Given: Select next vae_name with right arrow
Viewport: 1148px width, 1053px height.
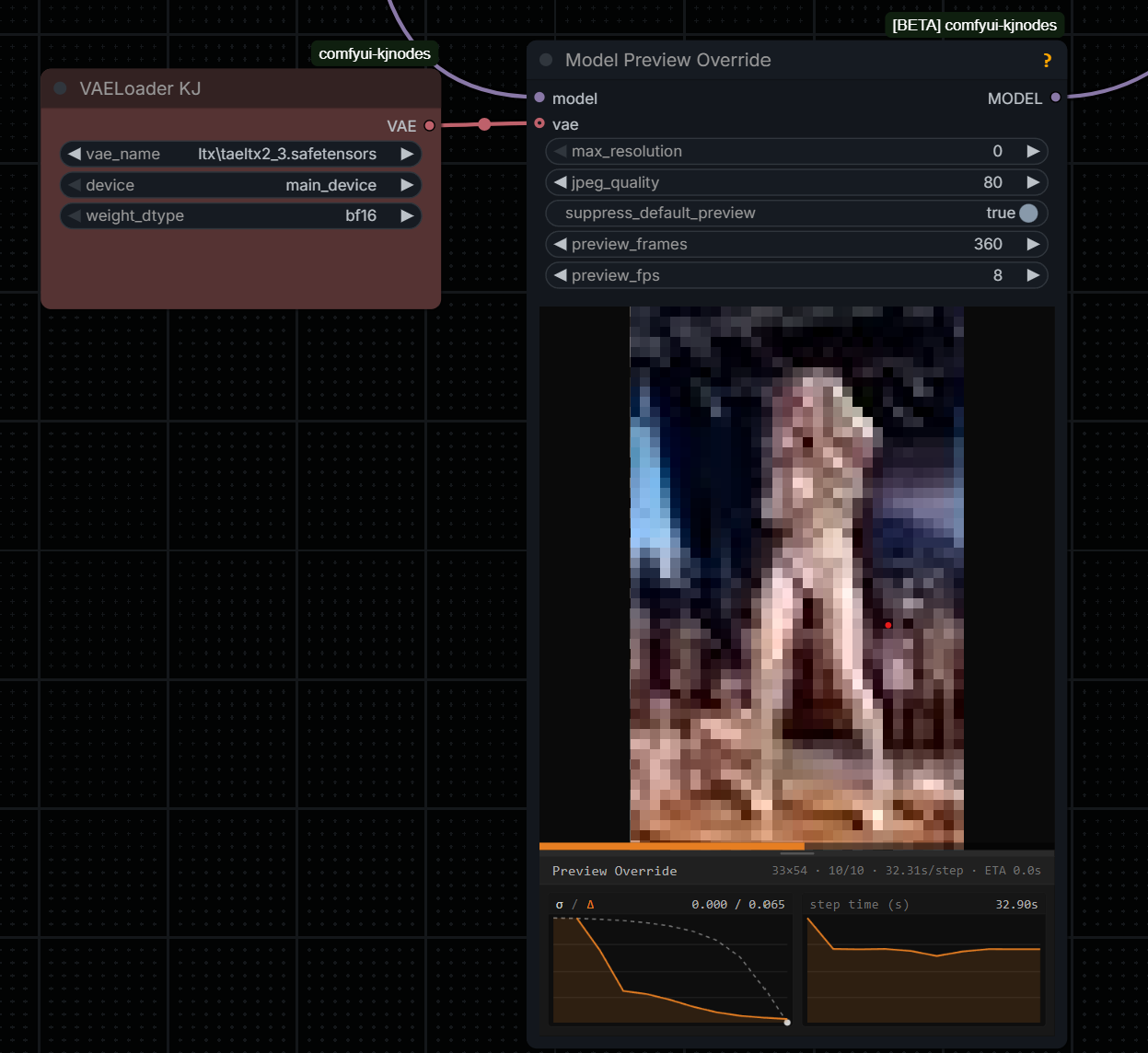Looking at the screenshot, I should 407,154.
